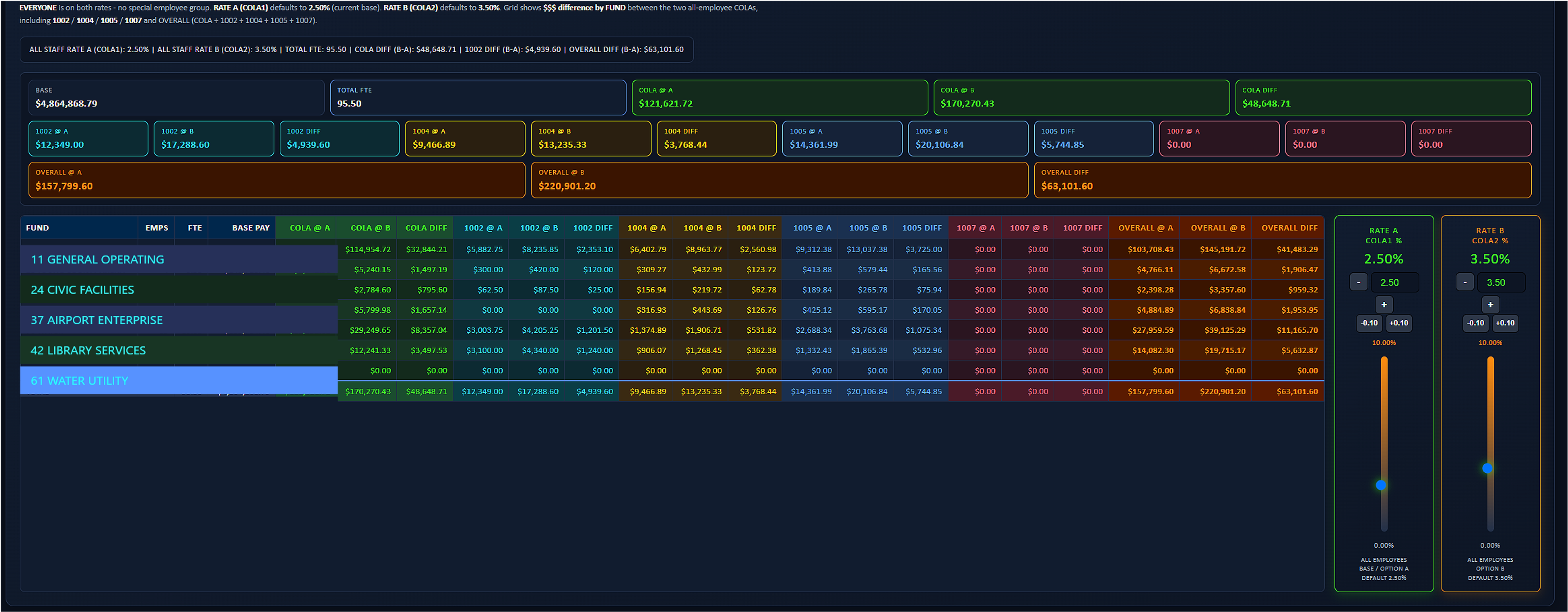This screenshot has height=612, width=1568.
Task: Click the minus button under Rate A
Action: pyautogui.click(x=1358, y=282)
